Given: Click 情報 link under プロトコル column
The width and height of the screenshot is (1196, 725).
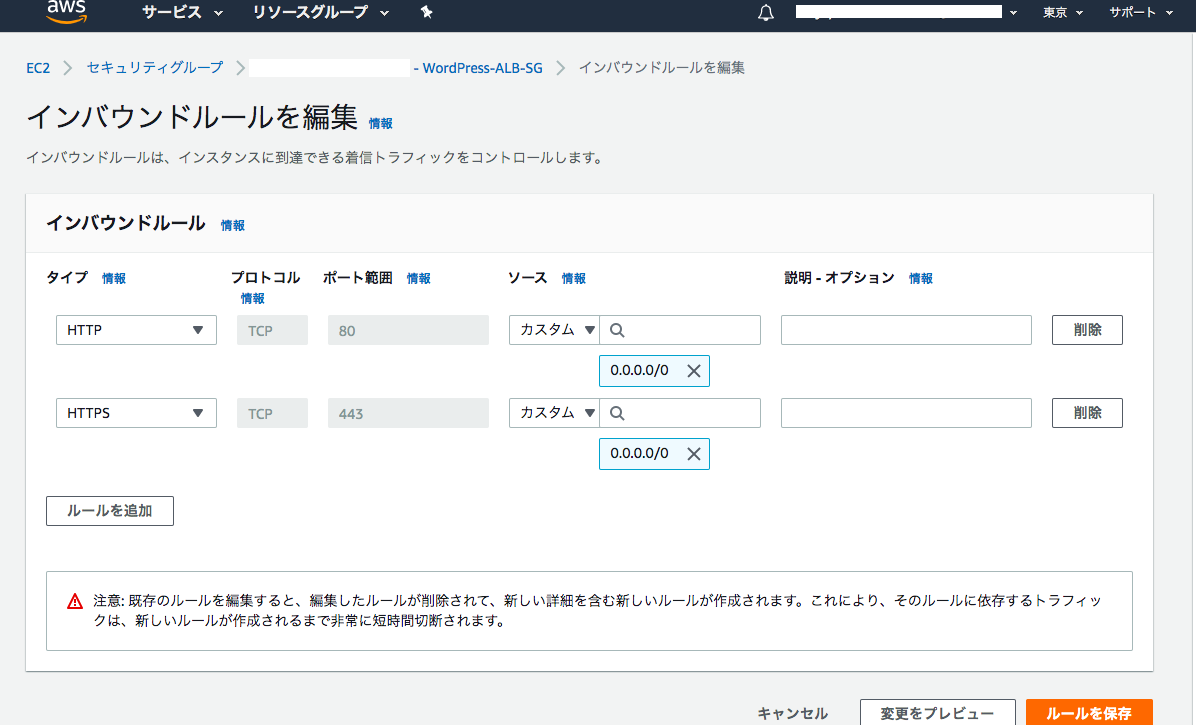Looking at the screenshot, I should pos(252,299).
